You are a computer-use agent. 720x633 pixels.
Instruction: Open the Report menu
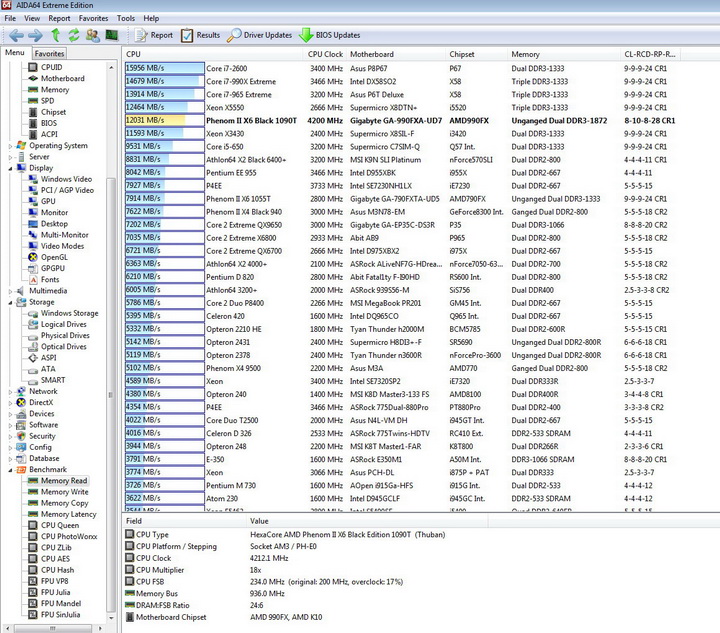tap(59, 18)
